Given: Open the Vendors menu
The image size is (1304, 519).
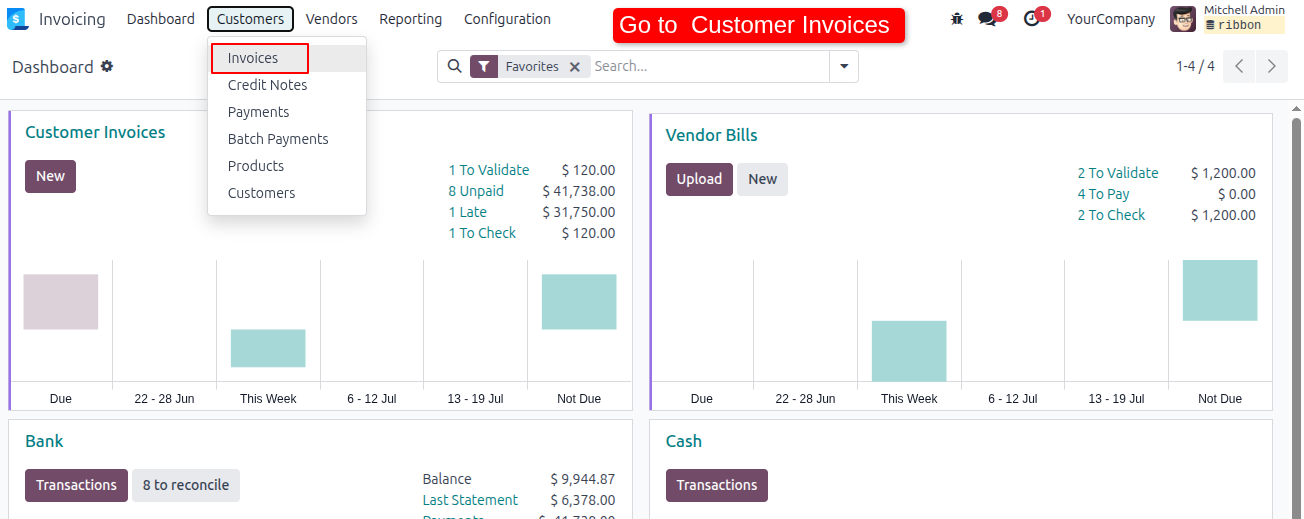Looking at the screenshot, I should (331, 19).
